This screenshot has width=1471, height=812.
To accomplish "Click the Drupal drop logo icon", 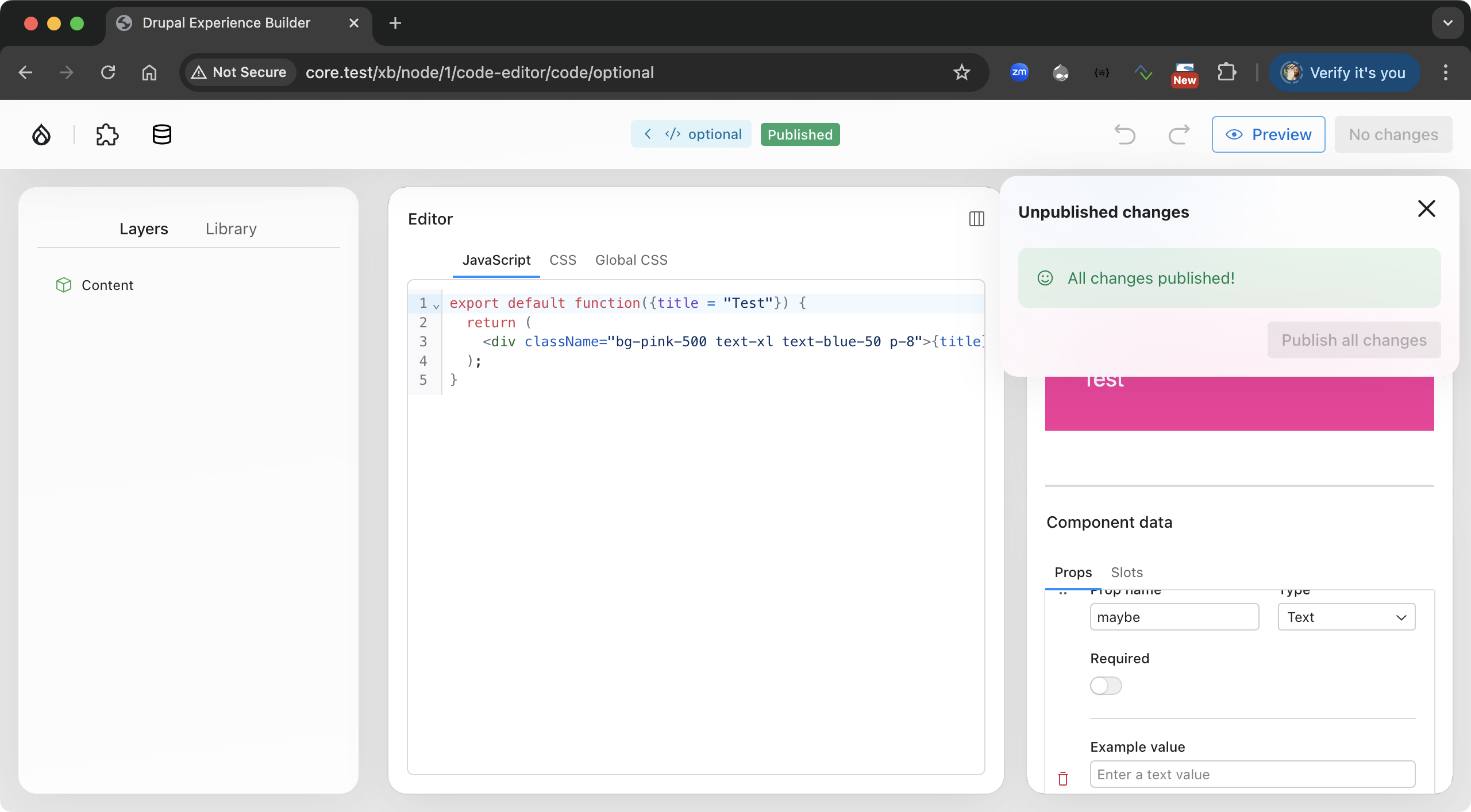I will tap(41, 135).
